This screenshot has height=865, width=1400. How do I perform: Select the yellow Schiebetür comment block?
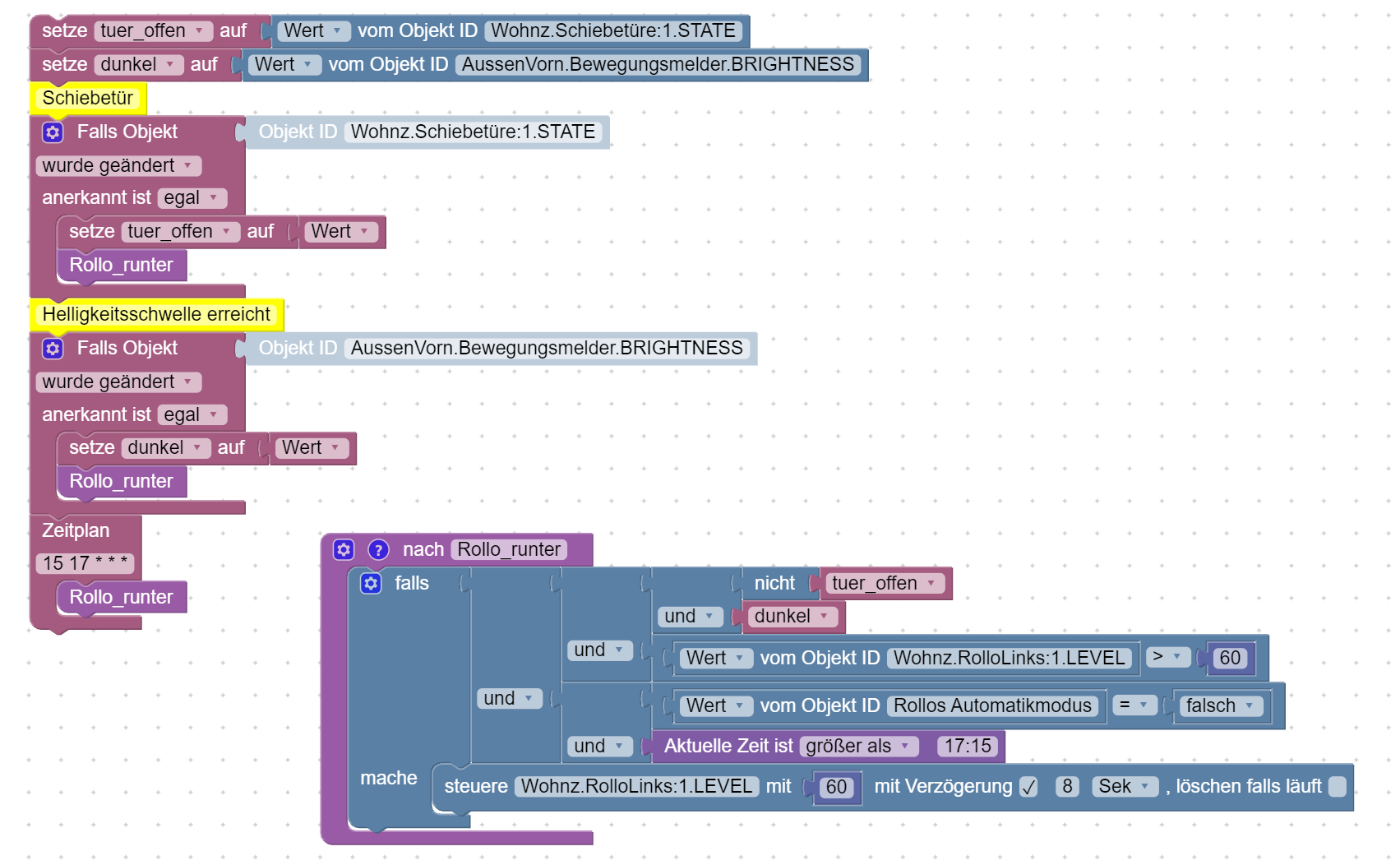[x=88, y=99]
